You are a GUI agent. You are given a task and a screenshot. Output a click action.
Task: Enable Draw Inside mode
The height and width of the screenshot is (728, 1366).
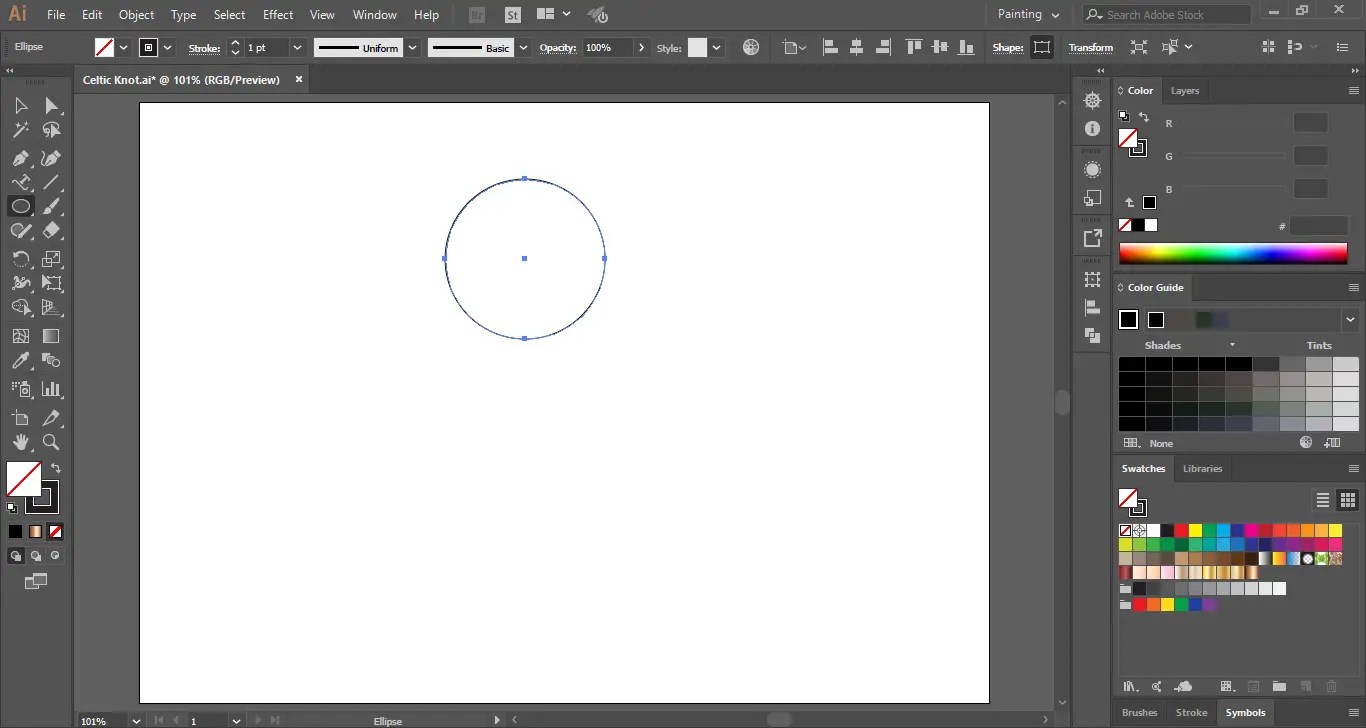coord(55,555)
